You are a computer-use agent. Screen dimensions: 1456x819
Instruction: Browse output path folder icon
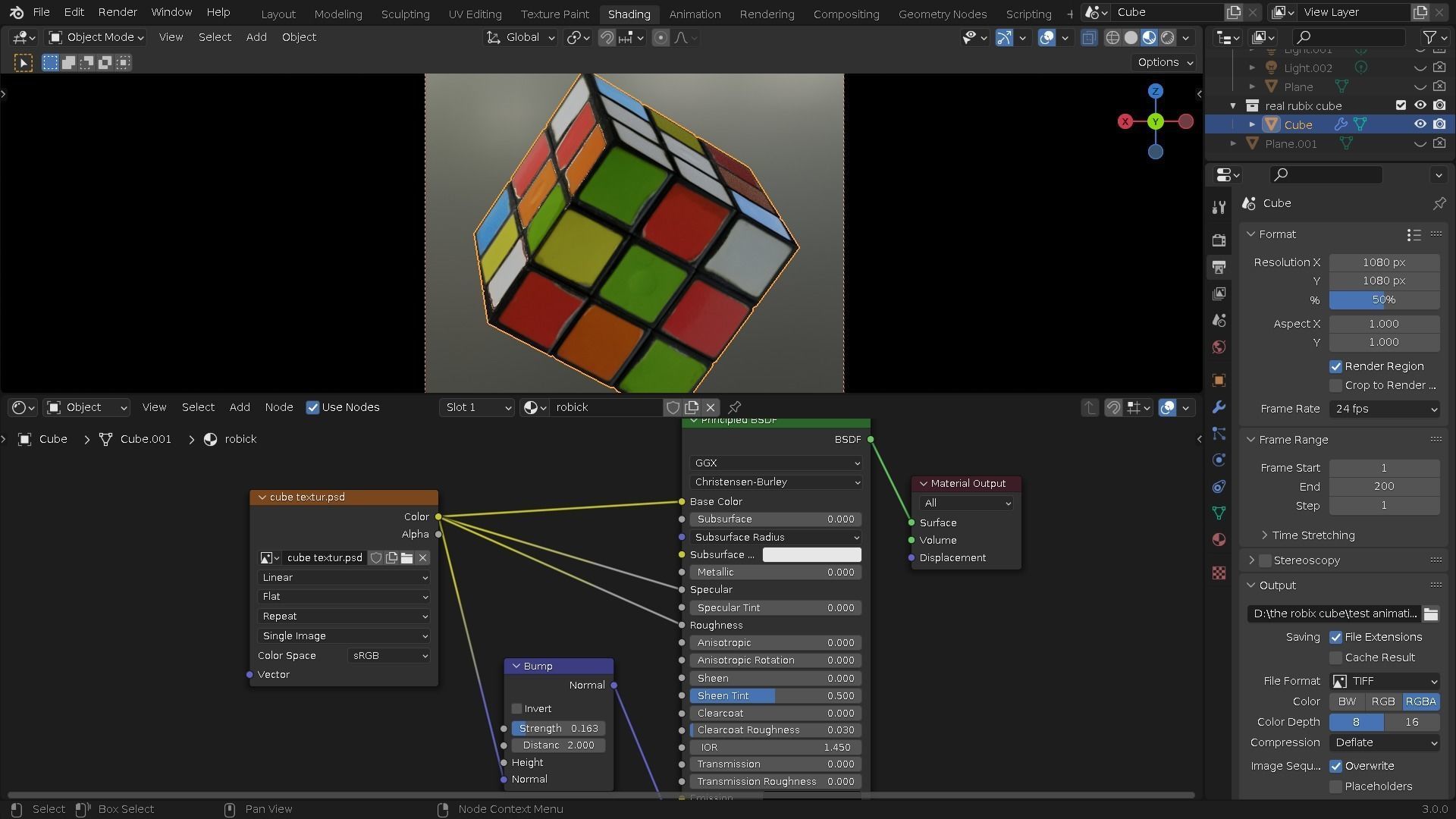[1430, 614]
